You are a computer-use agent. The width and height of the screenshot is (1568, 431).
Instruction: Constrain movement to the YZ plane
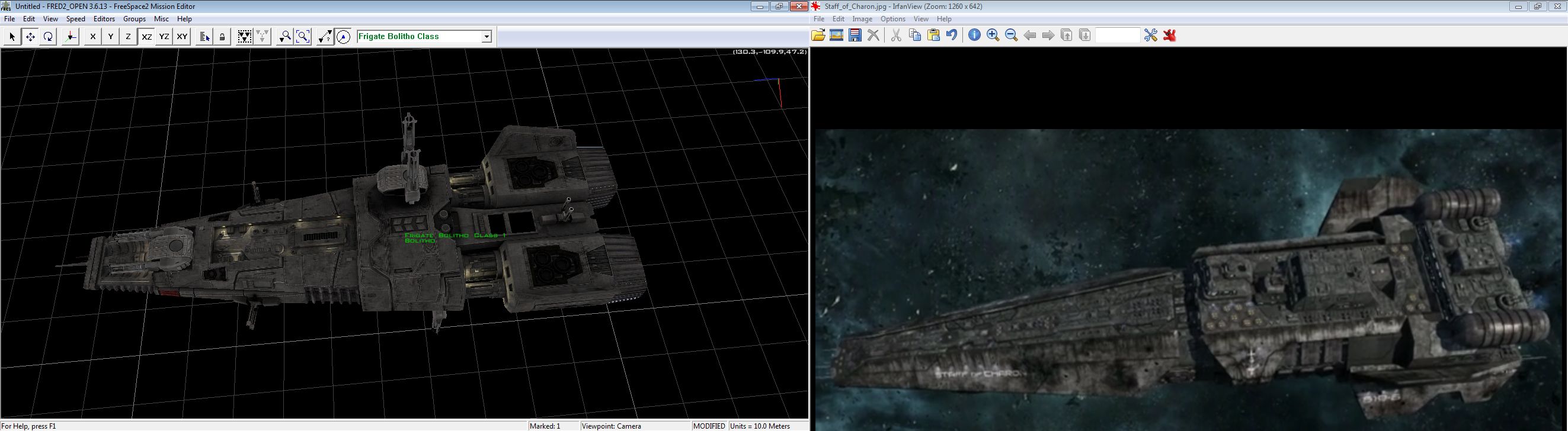(164, 37)
